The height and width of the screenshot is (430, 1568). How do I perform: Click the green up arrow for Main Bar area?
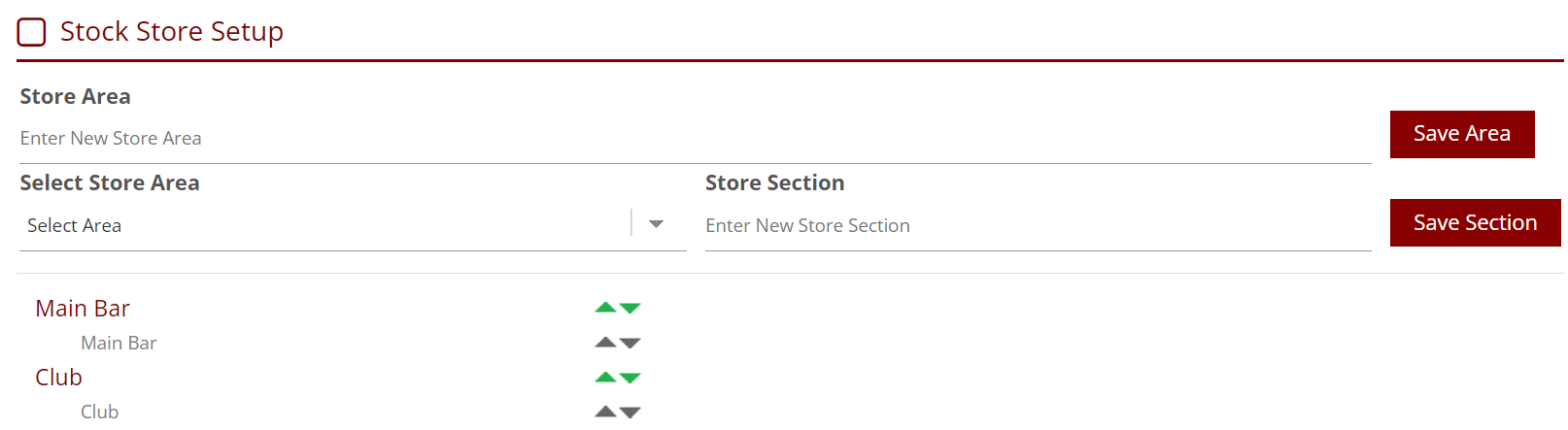605,308
